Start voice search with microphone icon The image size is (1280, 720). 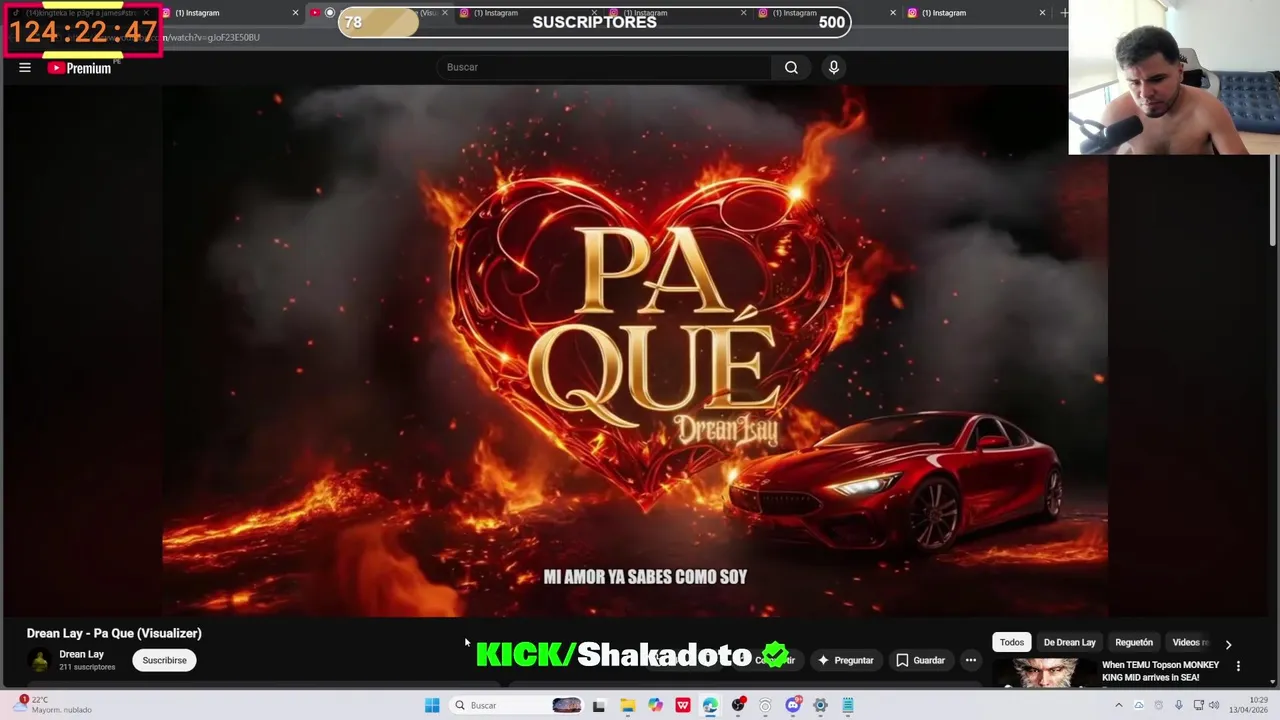coord(834,67)
